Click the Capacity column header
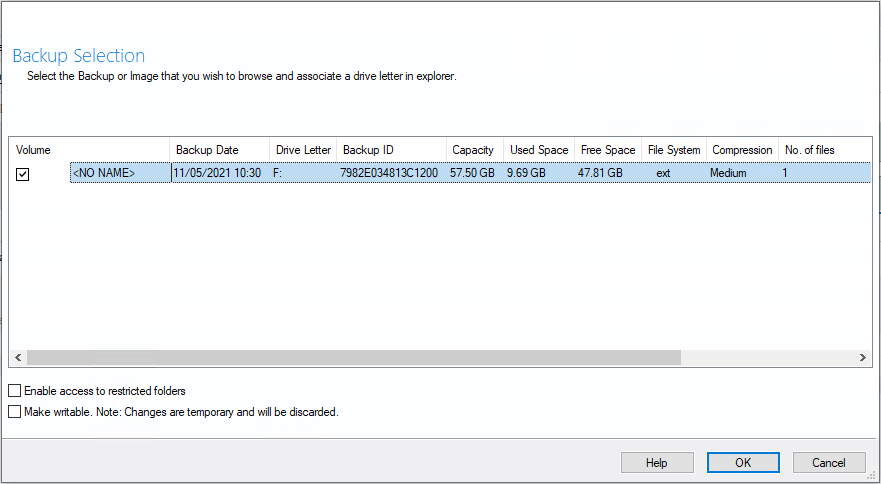This screenshot has height=484, width=881. (x=475, y=150)
